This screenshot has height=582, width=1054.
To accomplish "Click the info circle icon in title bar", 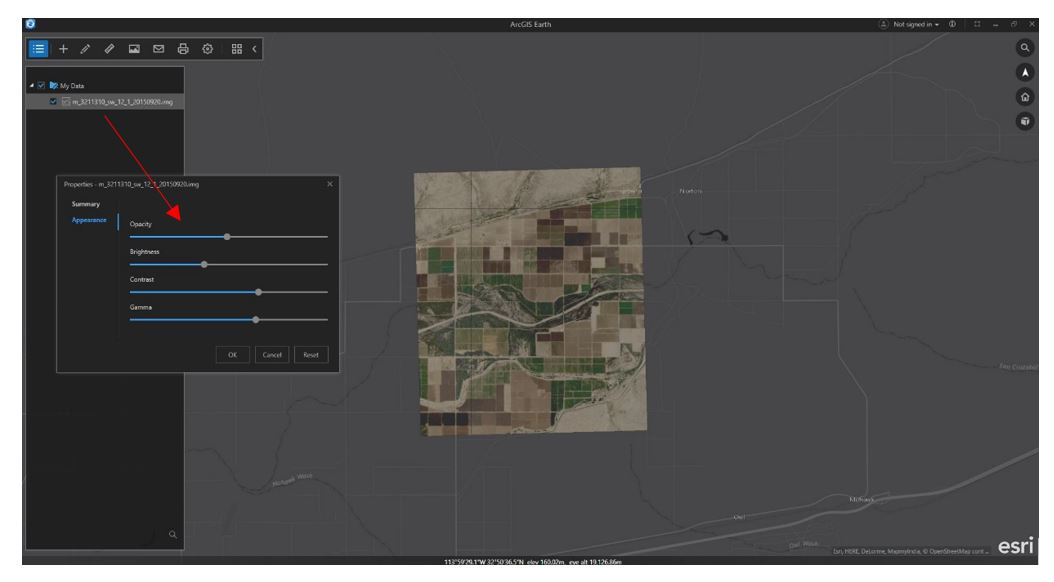I will point(952,24).
